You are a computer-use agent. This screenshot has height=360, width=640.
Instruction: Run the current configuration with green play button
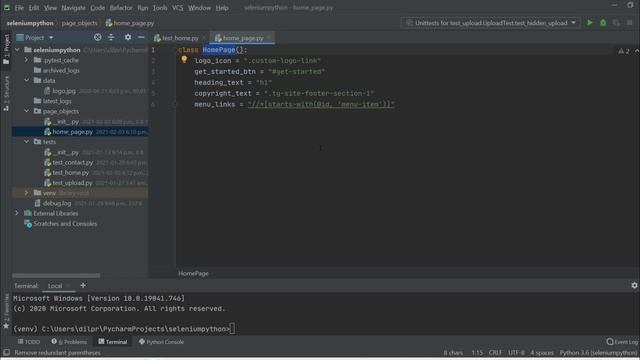(589, 23)
